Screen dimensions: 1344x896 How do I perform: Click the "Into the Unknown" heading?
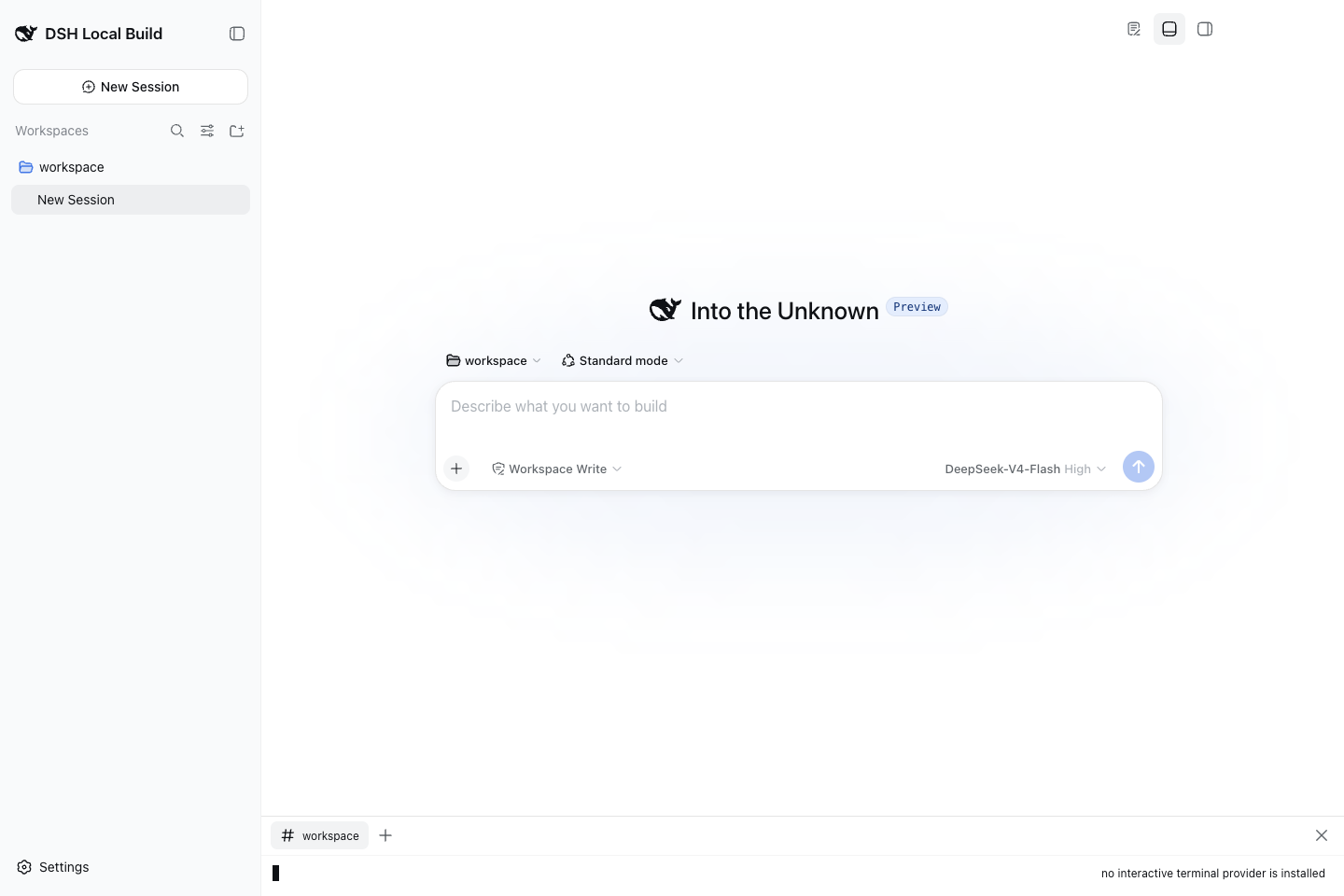click(785, 311)
